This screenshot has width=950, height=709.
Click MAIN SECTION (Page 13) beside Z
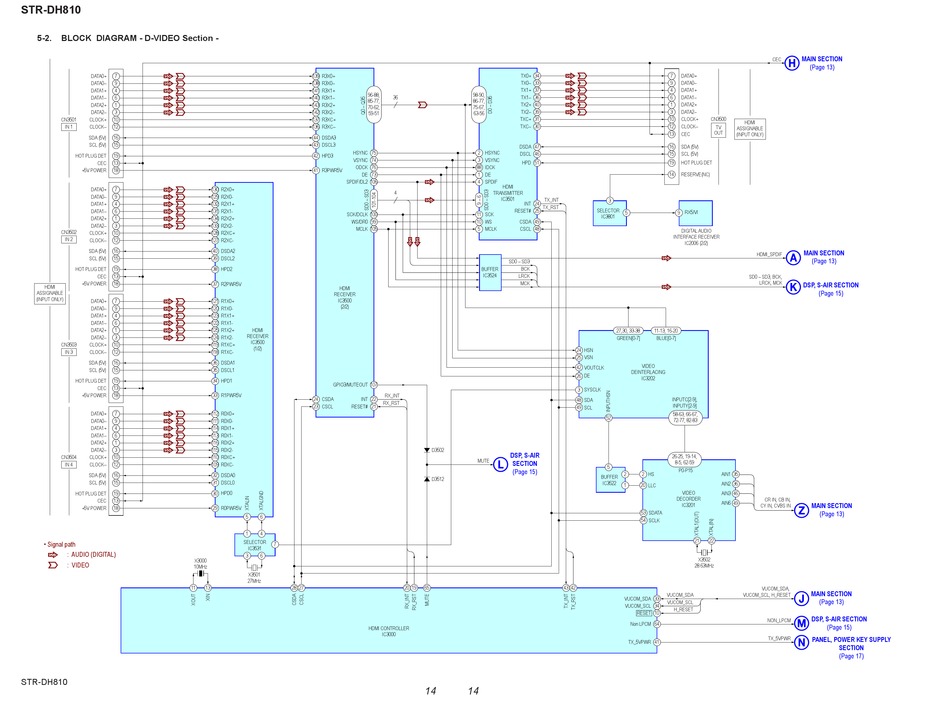point(831,510)
